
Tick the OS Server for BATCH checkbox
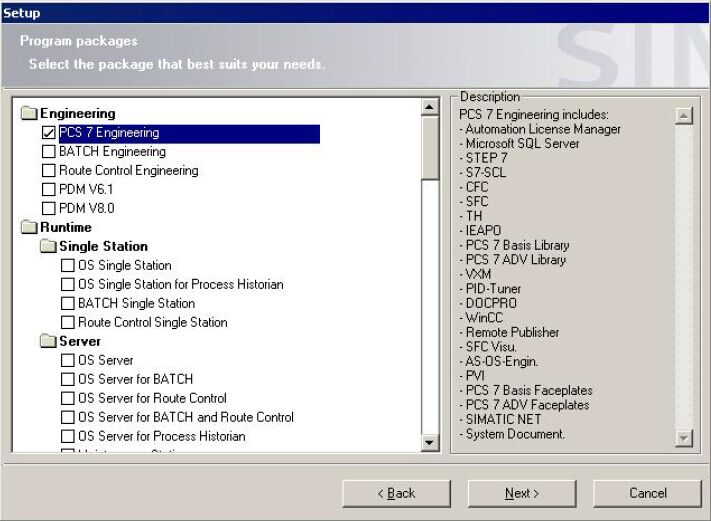coord(68,379)
